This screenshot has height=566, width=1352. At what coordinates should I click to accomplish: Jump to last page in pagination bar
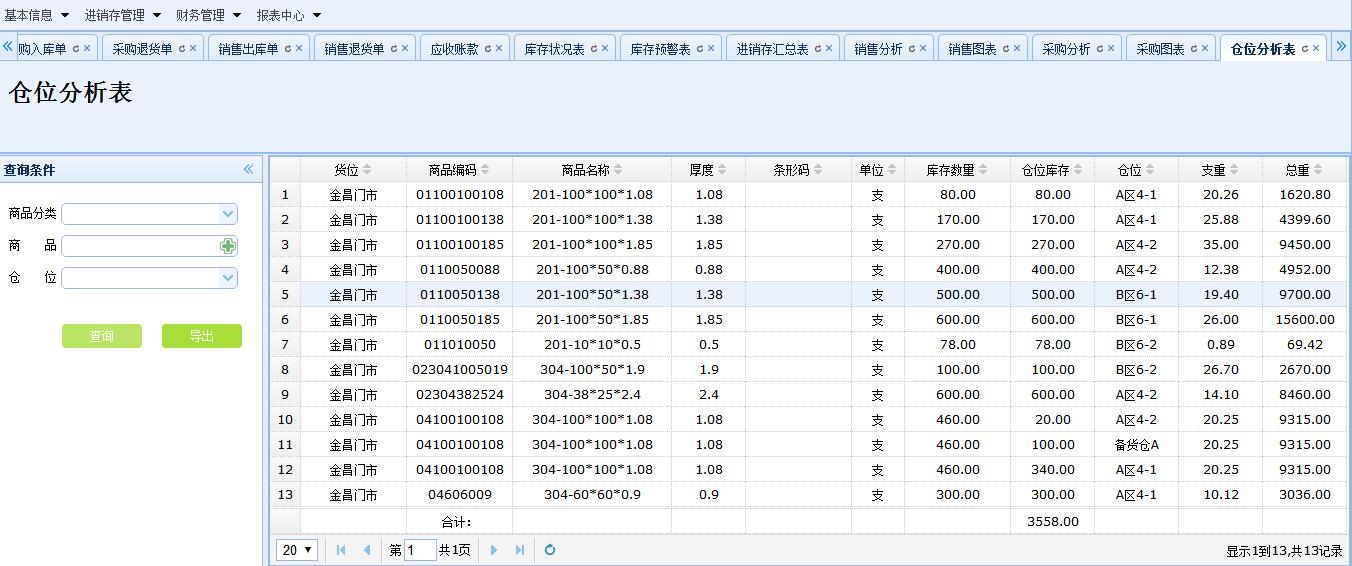(x=520, y=550)
